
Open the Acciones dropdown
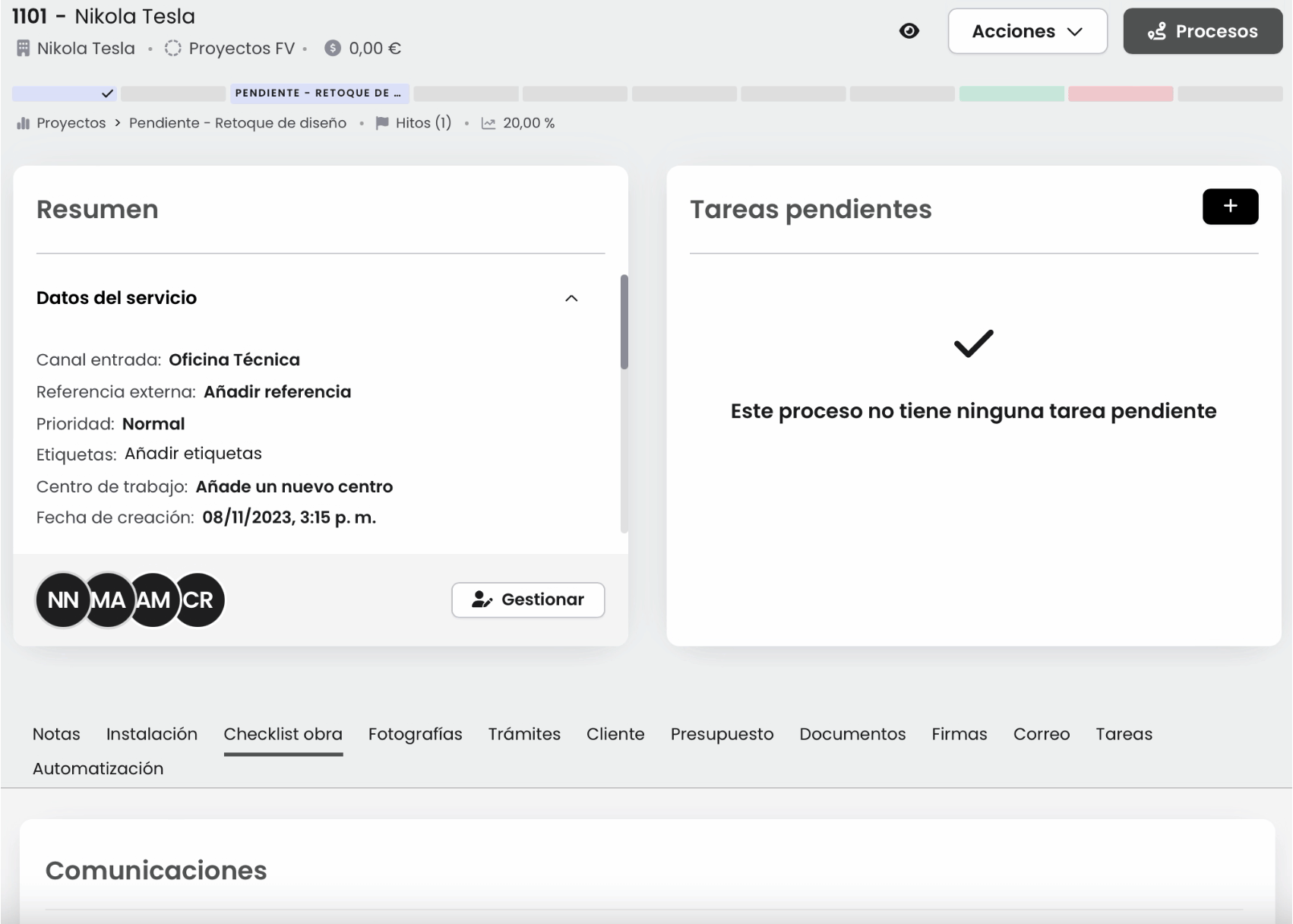tap(1027, 31)
